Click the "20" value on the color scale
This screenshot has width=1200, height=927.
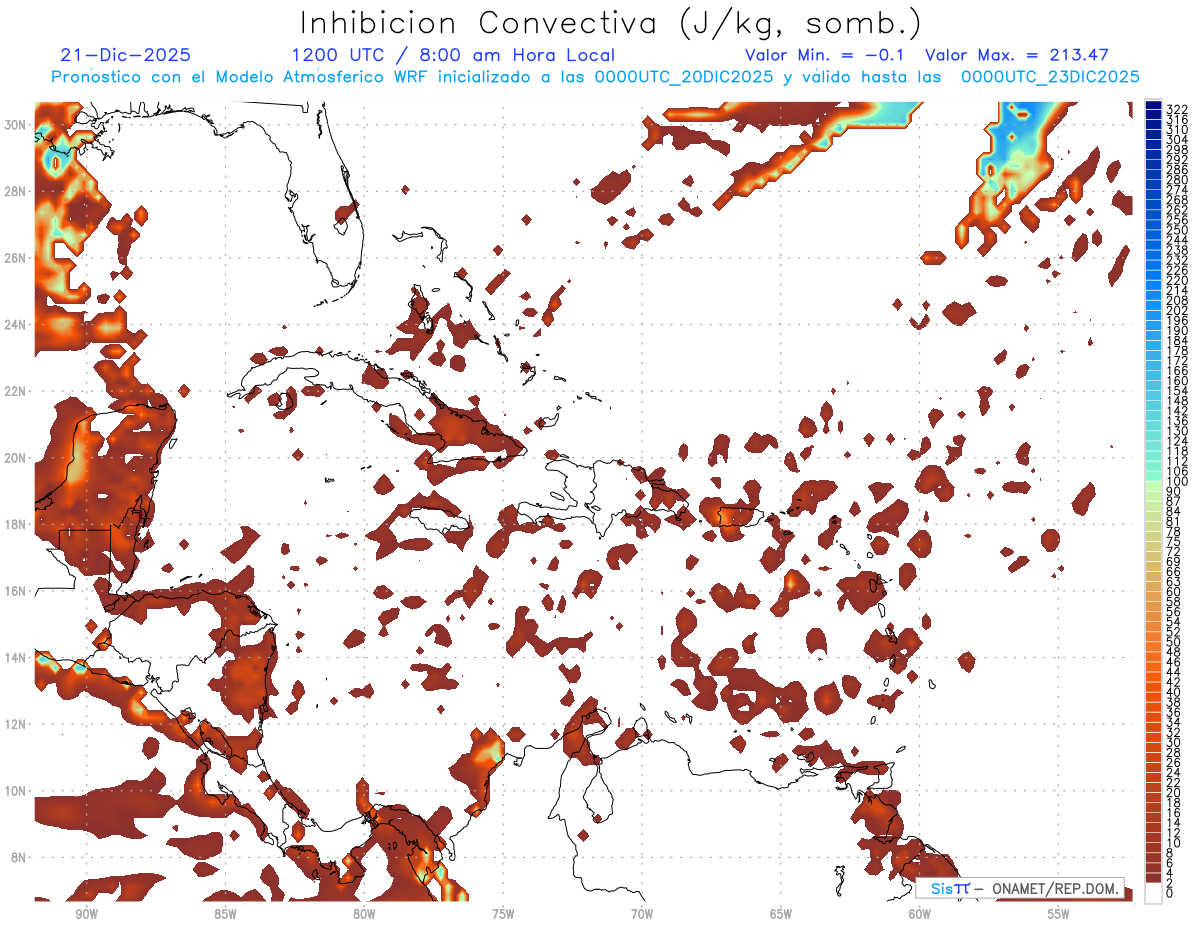point(1174,792)
